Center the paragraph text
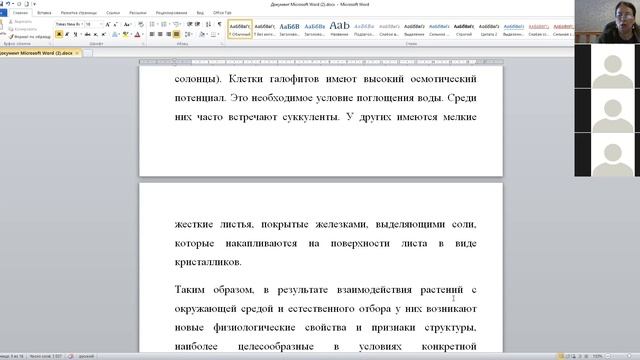 click(160, 34)
